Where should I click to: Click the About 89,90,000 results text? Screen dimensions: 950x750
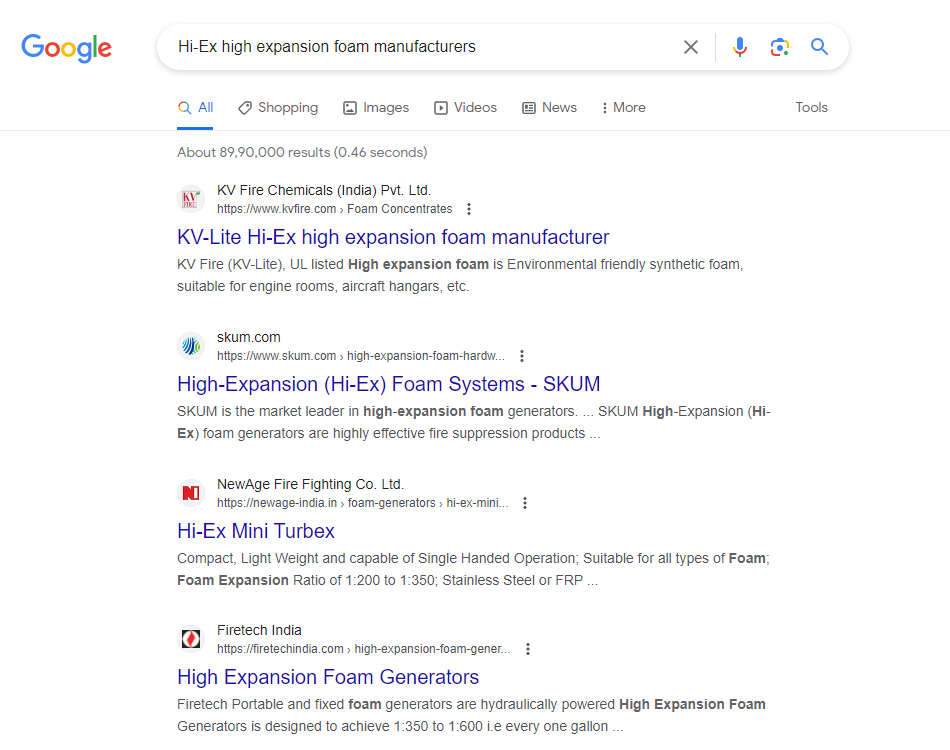coord(302,153)
